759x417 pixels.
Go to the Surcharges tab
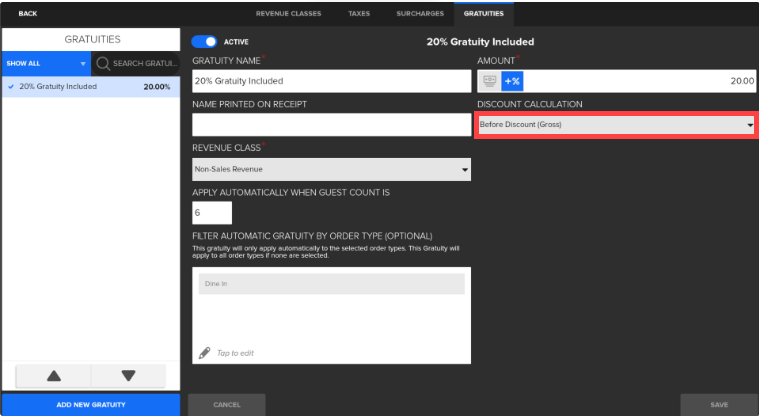tap(418, 13)
